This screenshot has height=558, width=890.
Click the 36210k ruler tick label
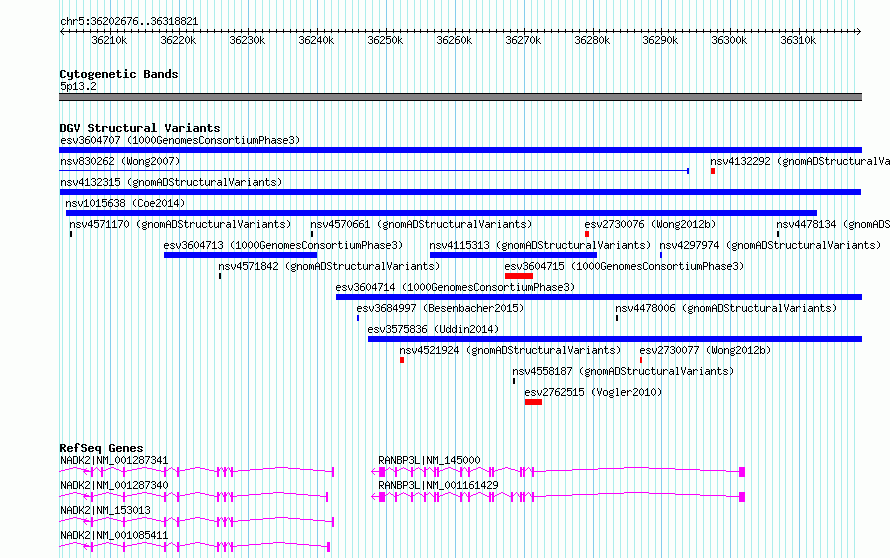[x=109, y=41]
